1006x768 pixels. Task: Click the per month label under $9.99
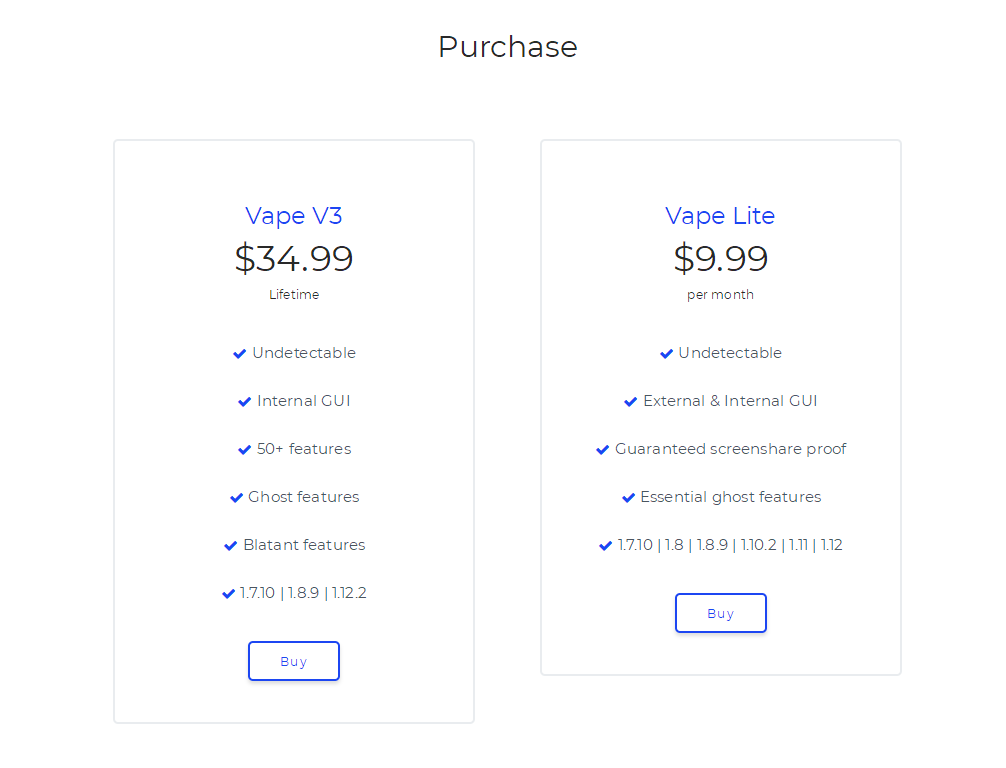720,295
